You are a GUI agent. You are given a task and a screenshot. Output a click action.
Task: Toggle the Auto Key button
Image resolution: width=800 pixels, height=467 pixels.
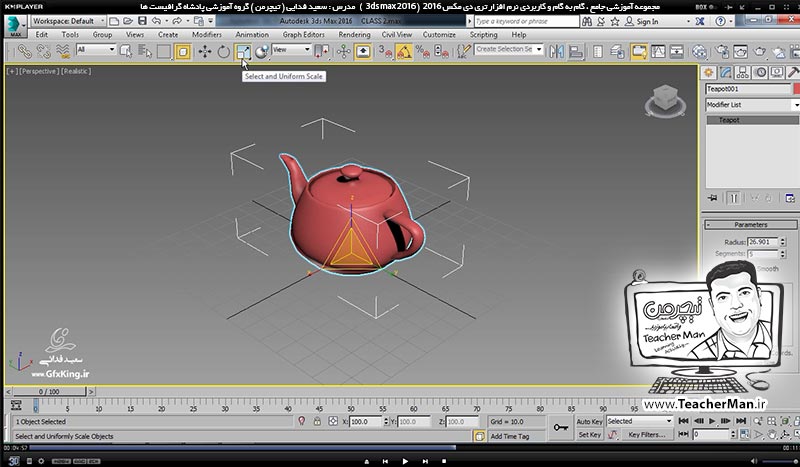pyautogui.click(x=589, y=422)
